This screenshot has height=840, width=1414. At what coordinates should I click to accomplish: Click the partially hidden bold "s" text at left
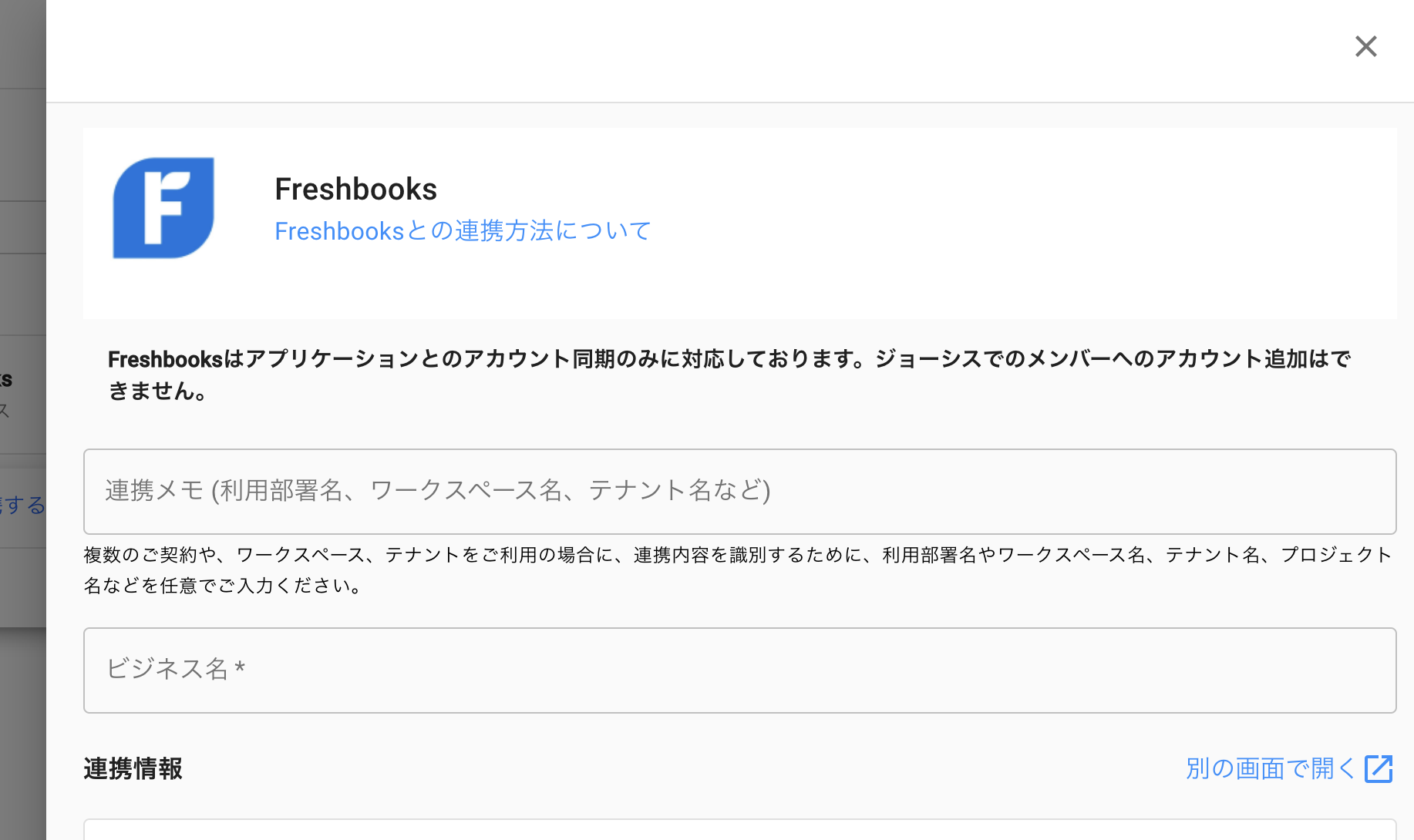click(6, 379)
